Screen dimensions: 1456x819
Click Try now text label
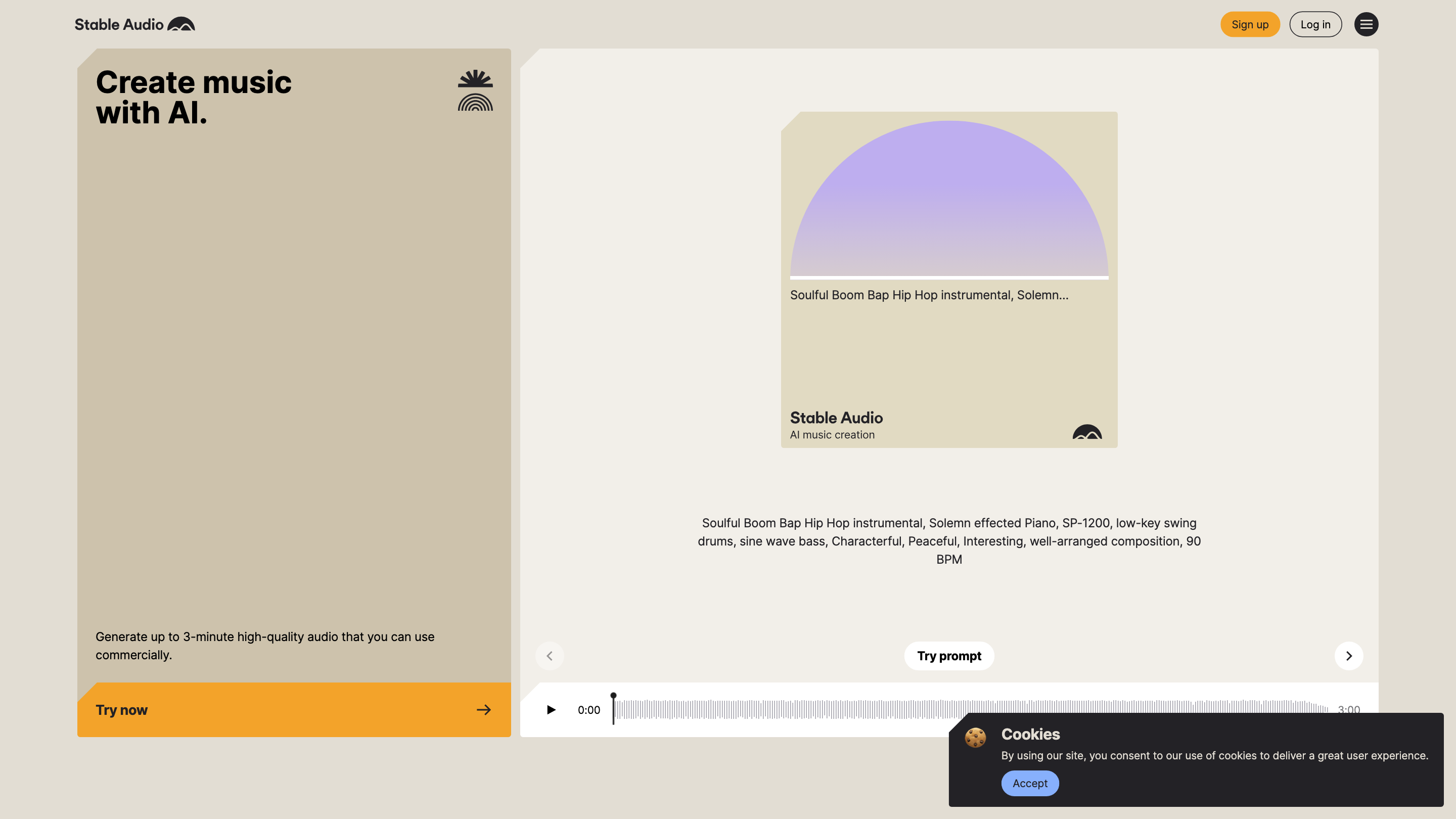tap(121, 709)
